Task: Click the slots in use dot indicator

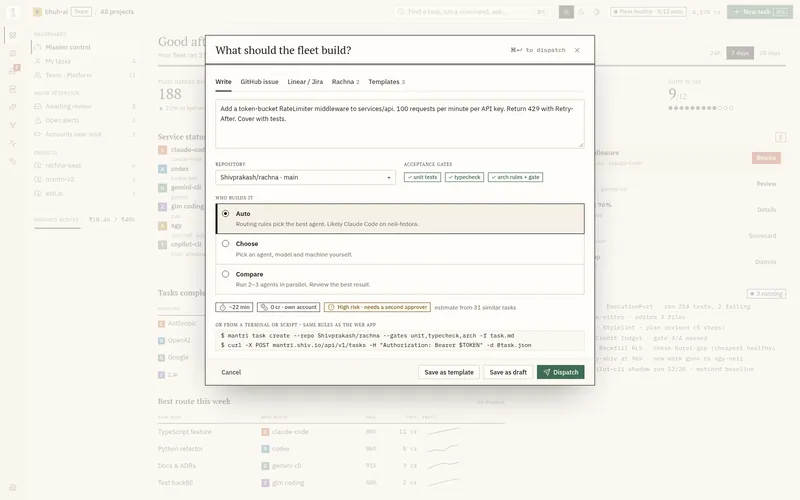Action: pos(701,108)
